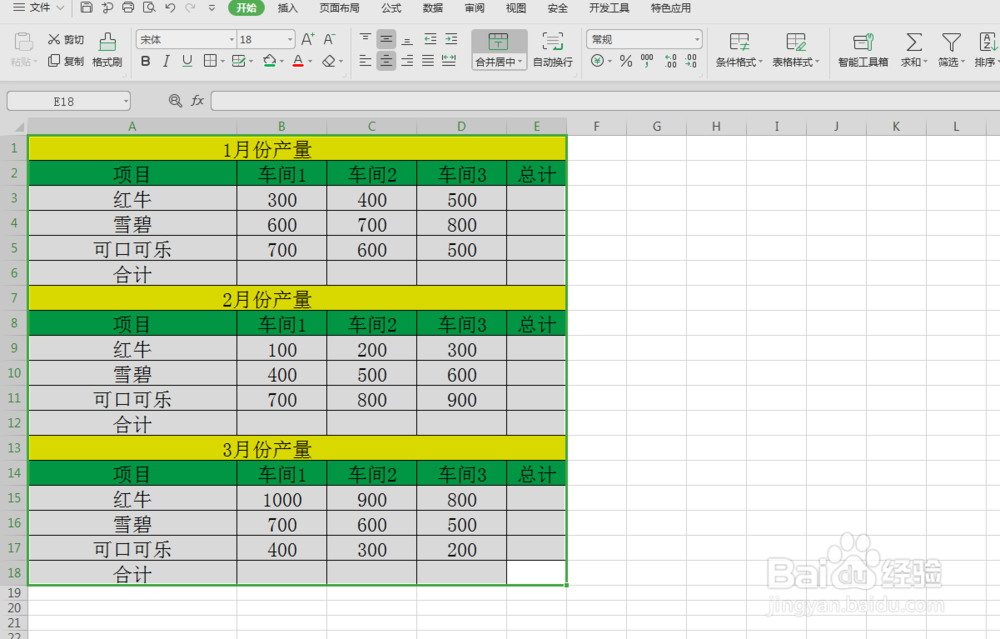Cut selection with 剪切
The height and width of the screenshot is (639, 1000).
click(66, 40)
